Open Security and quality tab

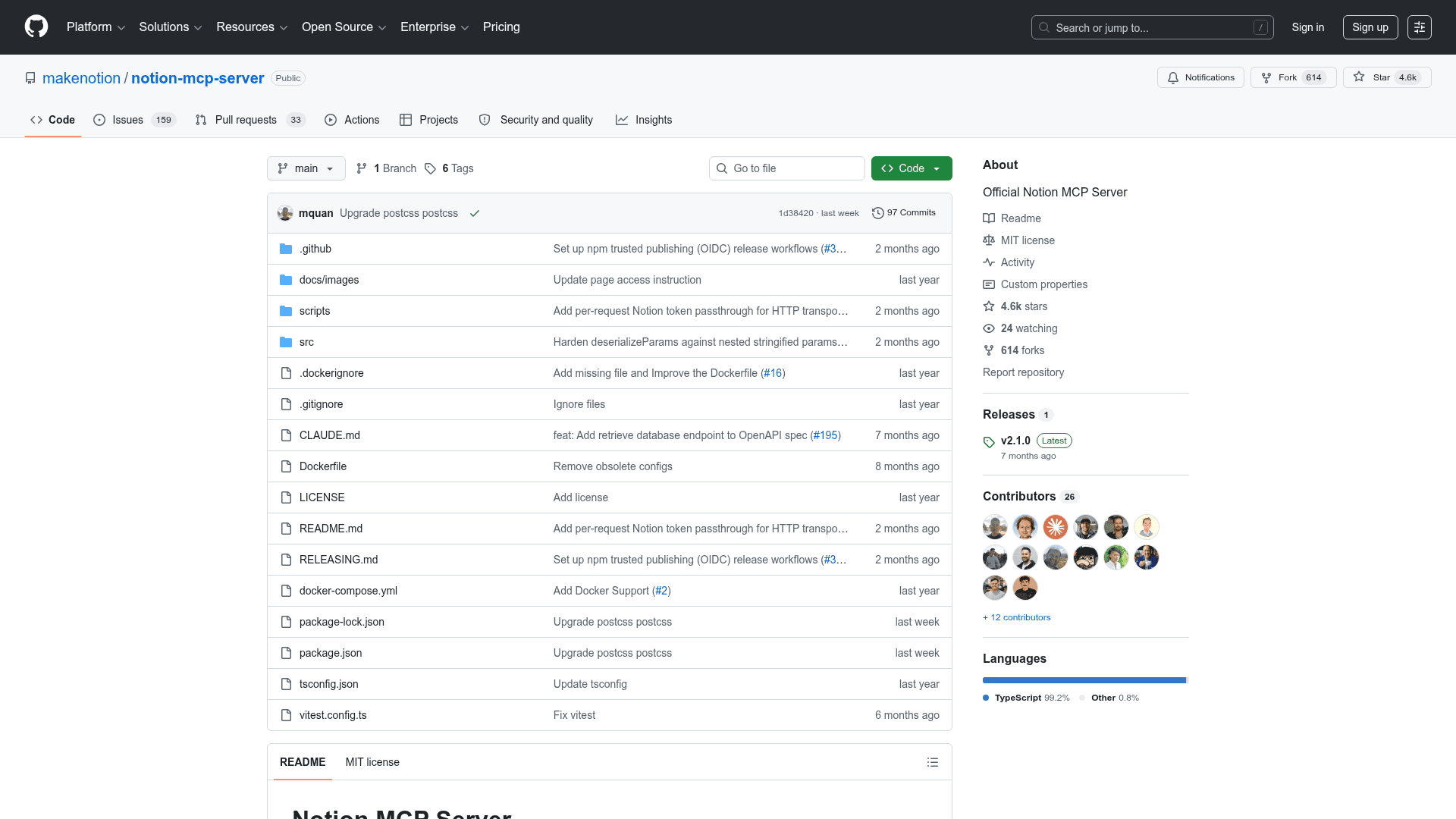click(x=536, y=120)
